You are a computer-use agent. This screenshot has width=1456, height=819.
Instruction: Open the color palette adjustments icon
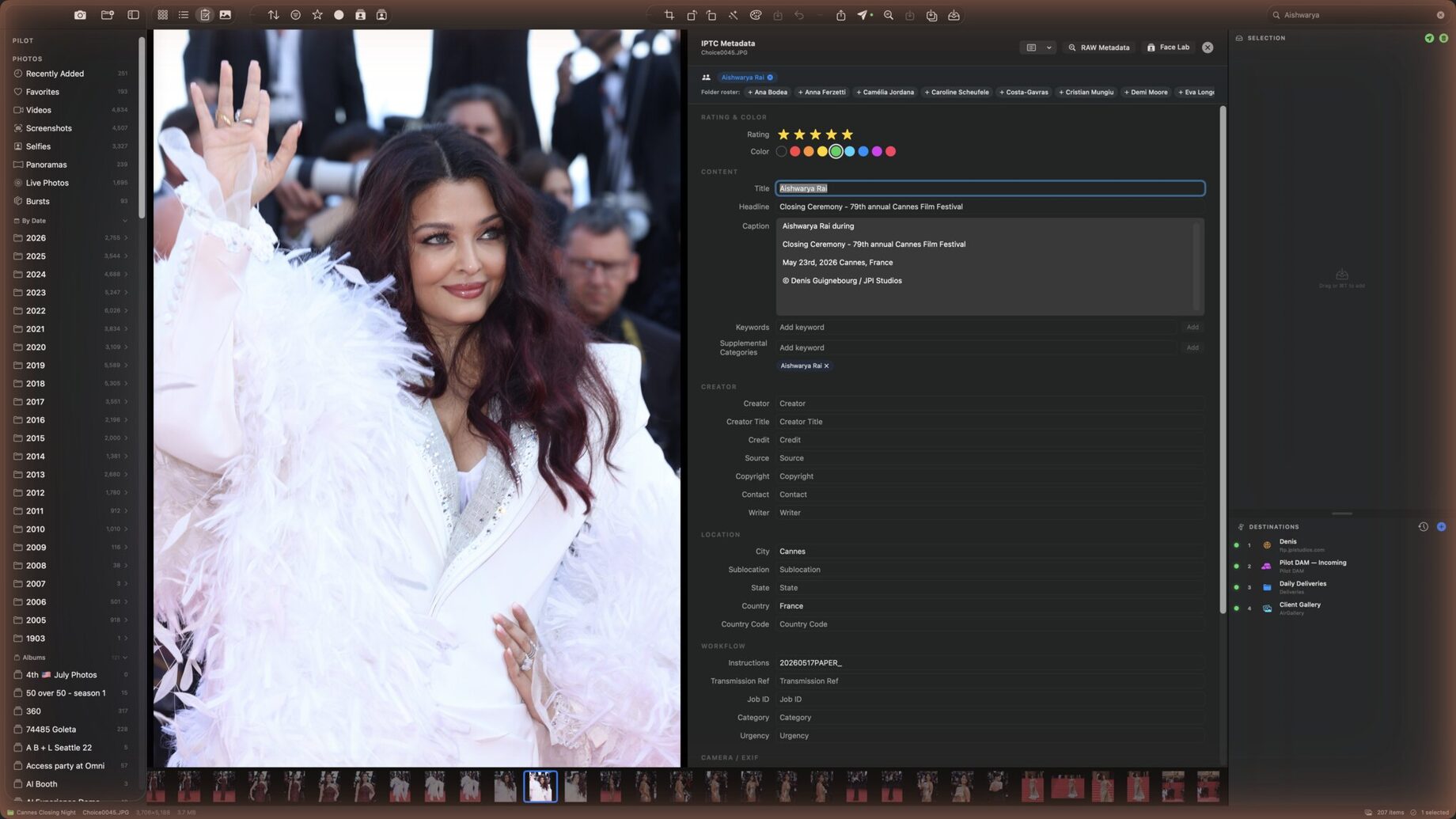tap(756, 15)
